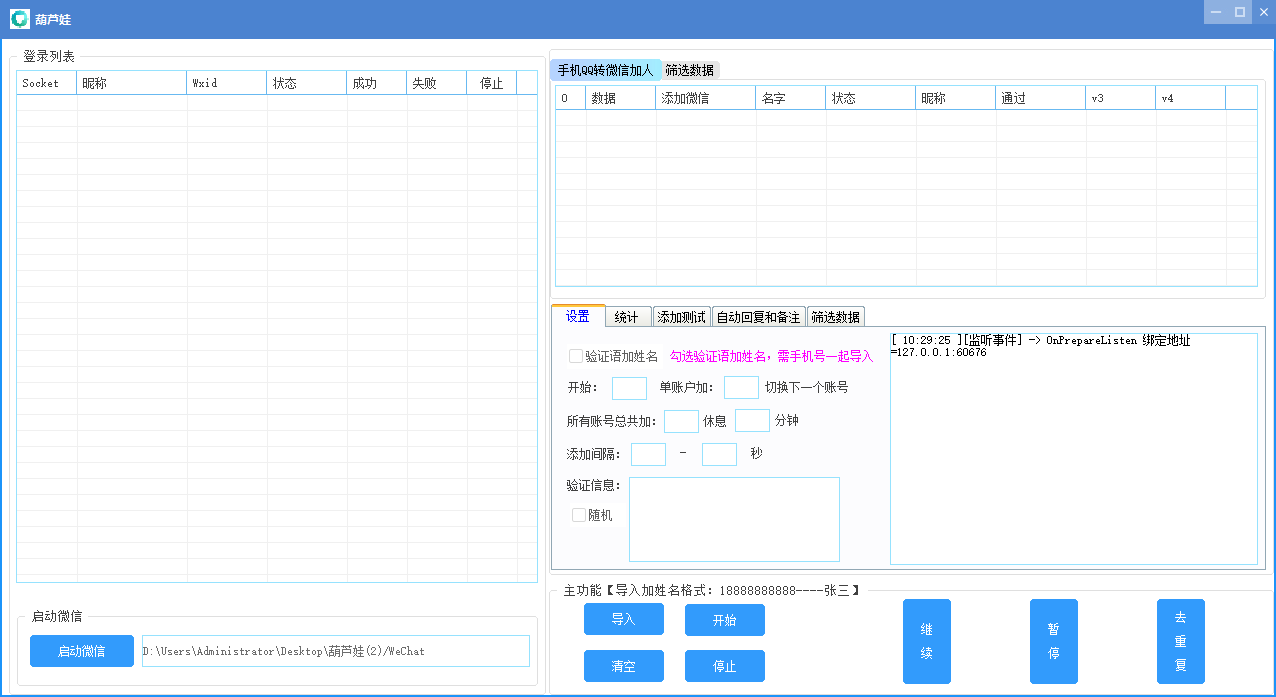Click the 数据 column header
This screenshot has width=1276, height=697.
point(621,98)
